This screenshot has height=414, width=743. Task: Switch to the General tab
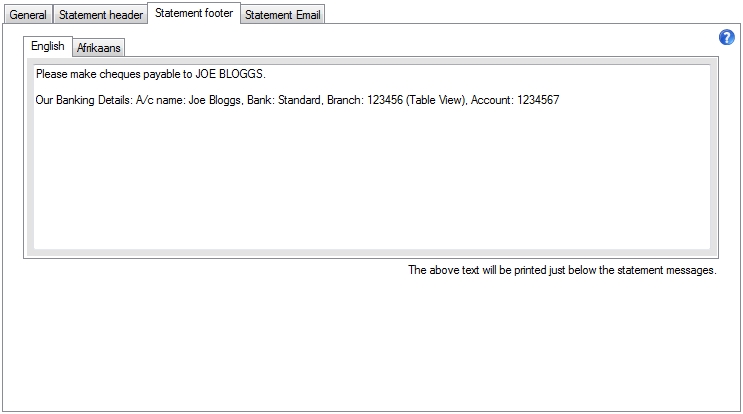pos(28,16)
